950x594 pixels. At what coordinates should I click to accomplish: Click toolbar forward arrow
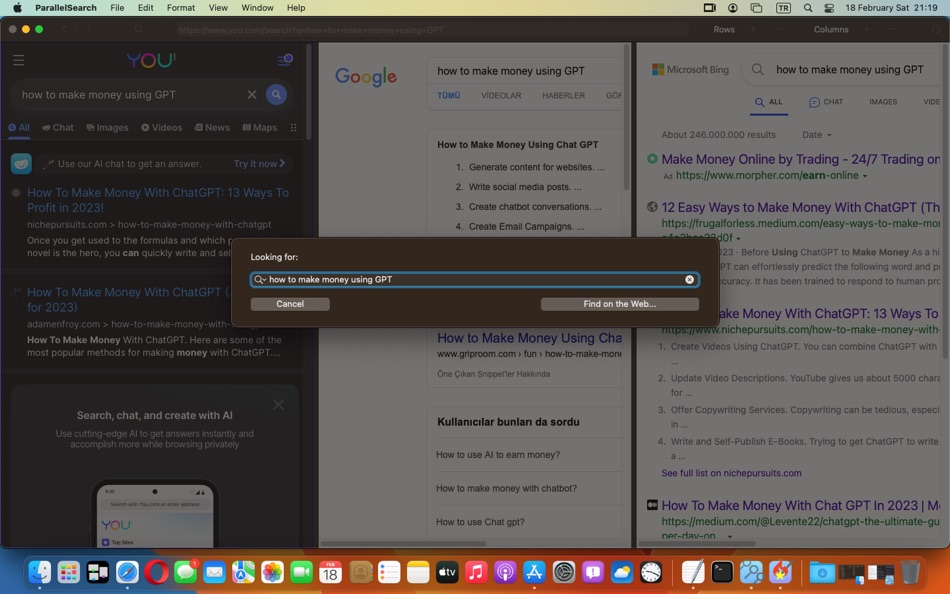[89, 29]
